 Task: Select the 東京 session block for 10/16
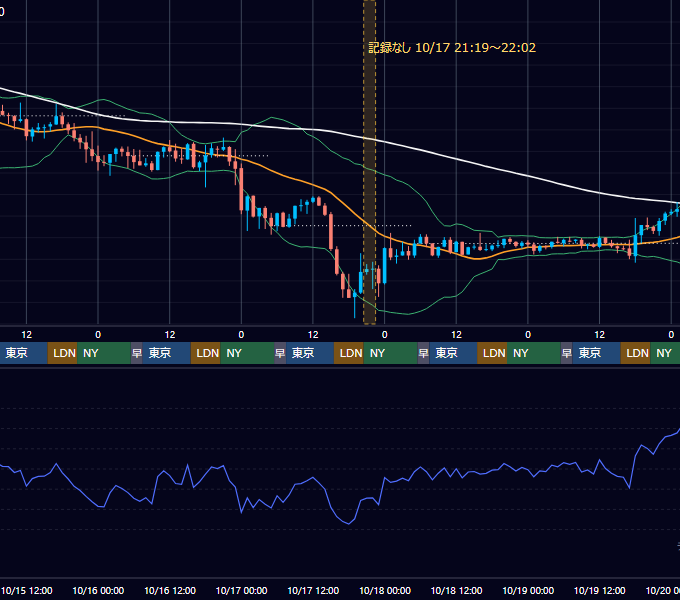167,353
